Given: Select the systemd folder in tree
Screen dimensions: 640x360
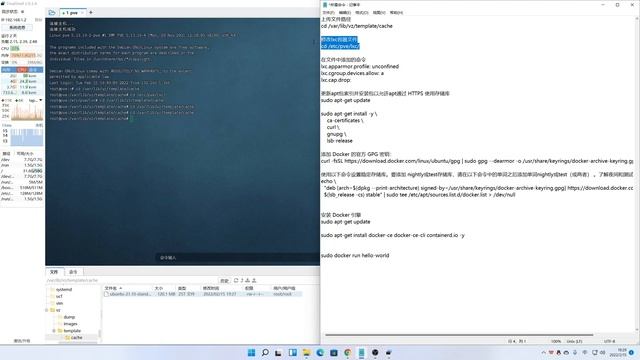Looking at the screenshot, I should point(63,289).
